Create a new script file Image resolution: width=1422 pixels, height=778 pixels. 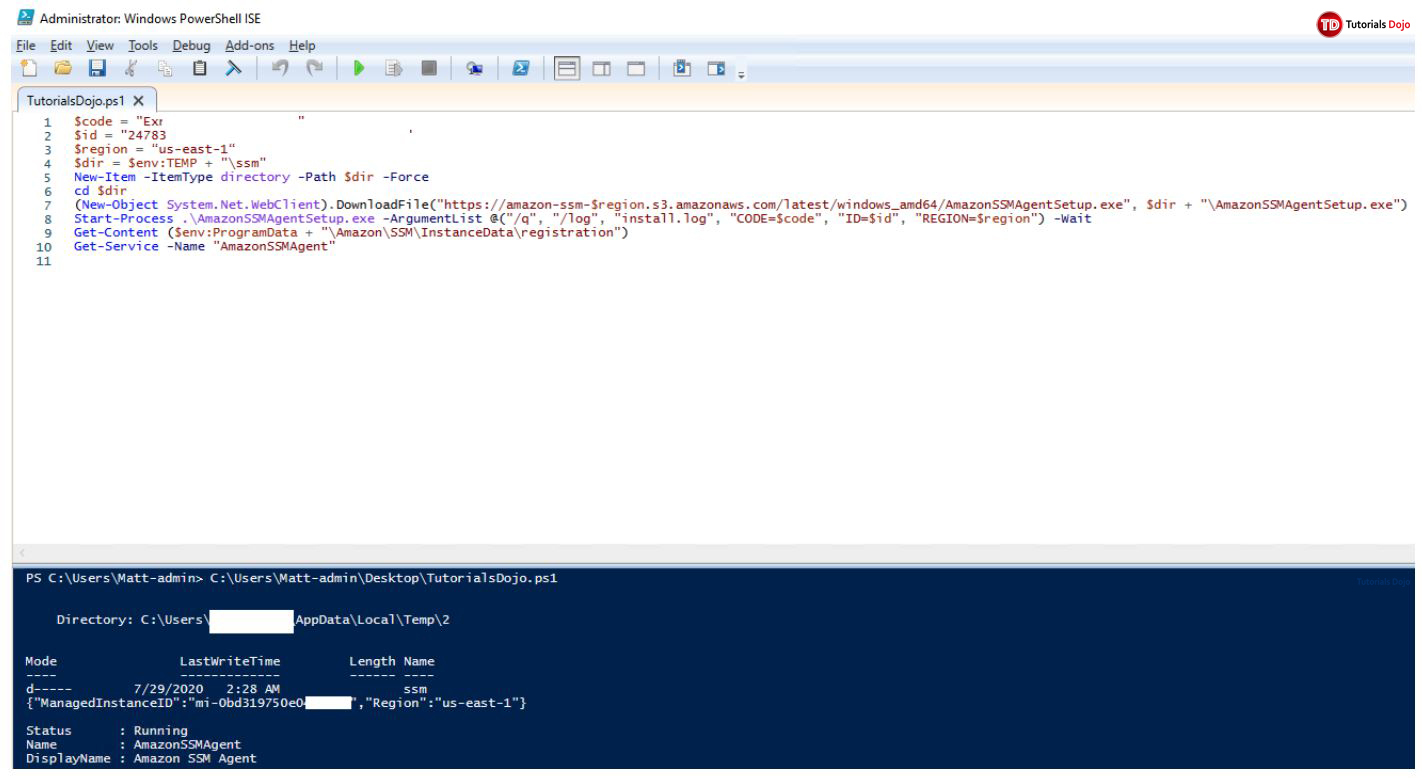(x=28, y=69)
